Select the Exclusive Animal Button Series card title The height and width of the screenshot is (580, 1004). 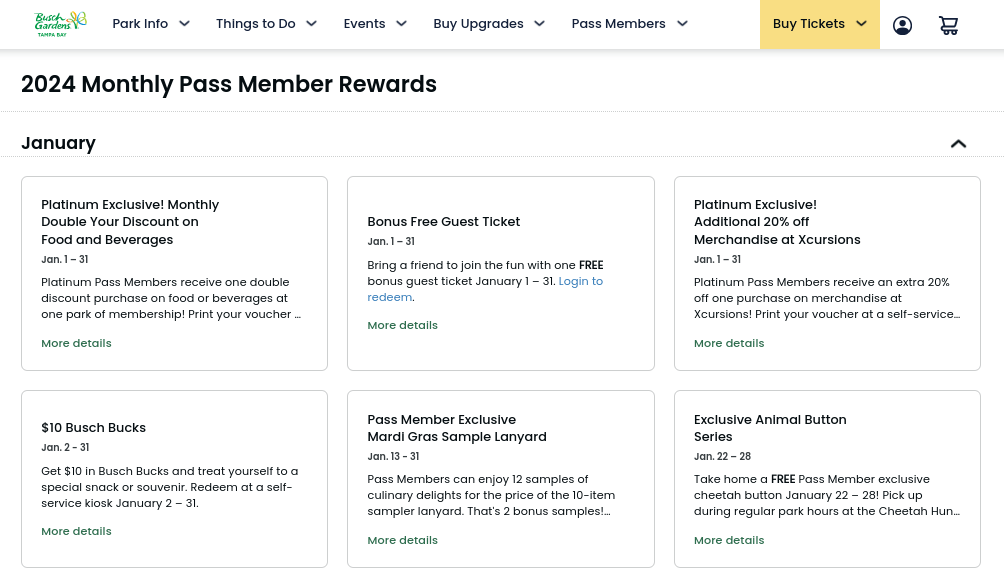pyautogui.click(x=769, y=428)
